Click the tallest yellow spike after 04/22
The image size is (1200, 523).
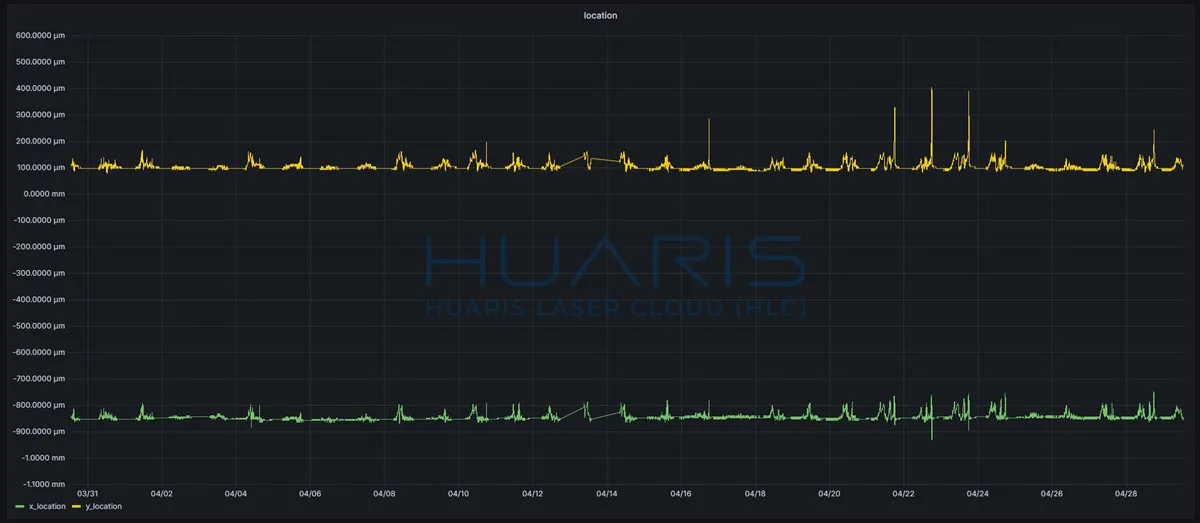pos(932,92)
